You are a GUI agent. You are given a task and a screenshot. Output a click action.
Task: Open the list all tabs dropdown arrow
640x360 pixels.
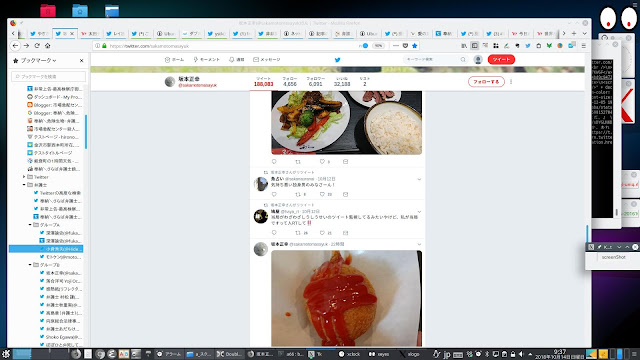[584, 33]
